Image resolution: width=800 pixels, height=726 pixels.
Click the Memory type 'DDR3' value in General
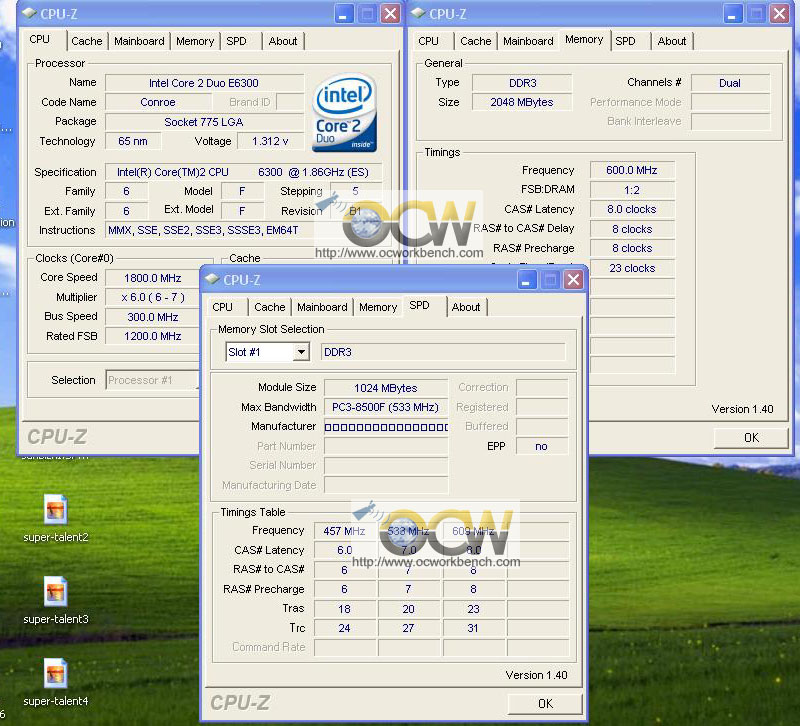[x=522, y=83]
